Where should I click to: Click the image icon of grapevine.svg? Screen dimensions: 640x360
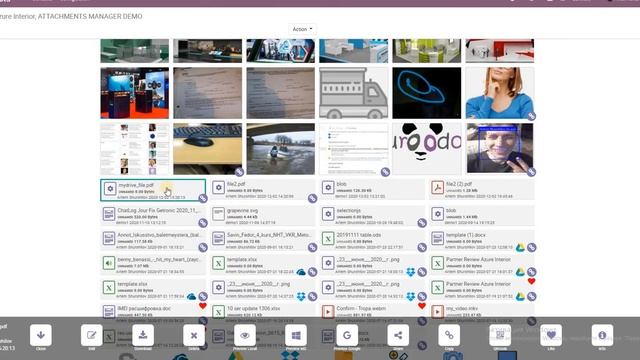(x=218, y=214)
